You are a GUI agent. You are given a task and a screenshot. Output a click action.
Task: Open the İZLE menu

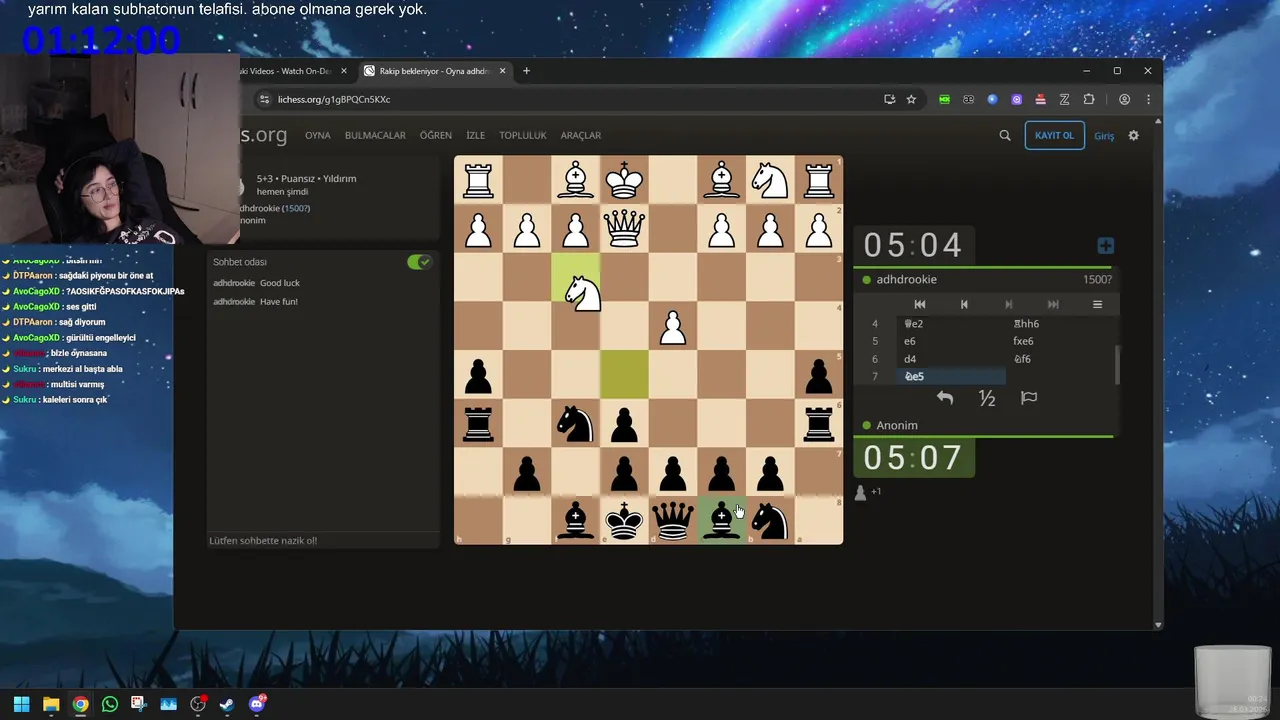[476, 135]
